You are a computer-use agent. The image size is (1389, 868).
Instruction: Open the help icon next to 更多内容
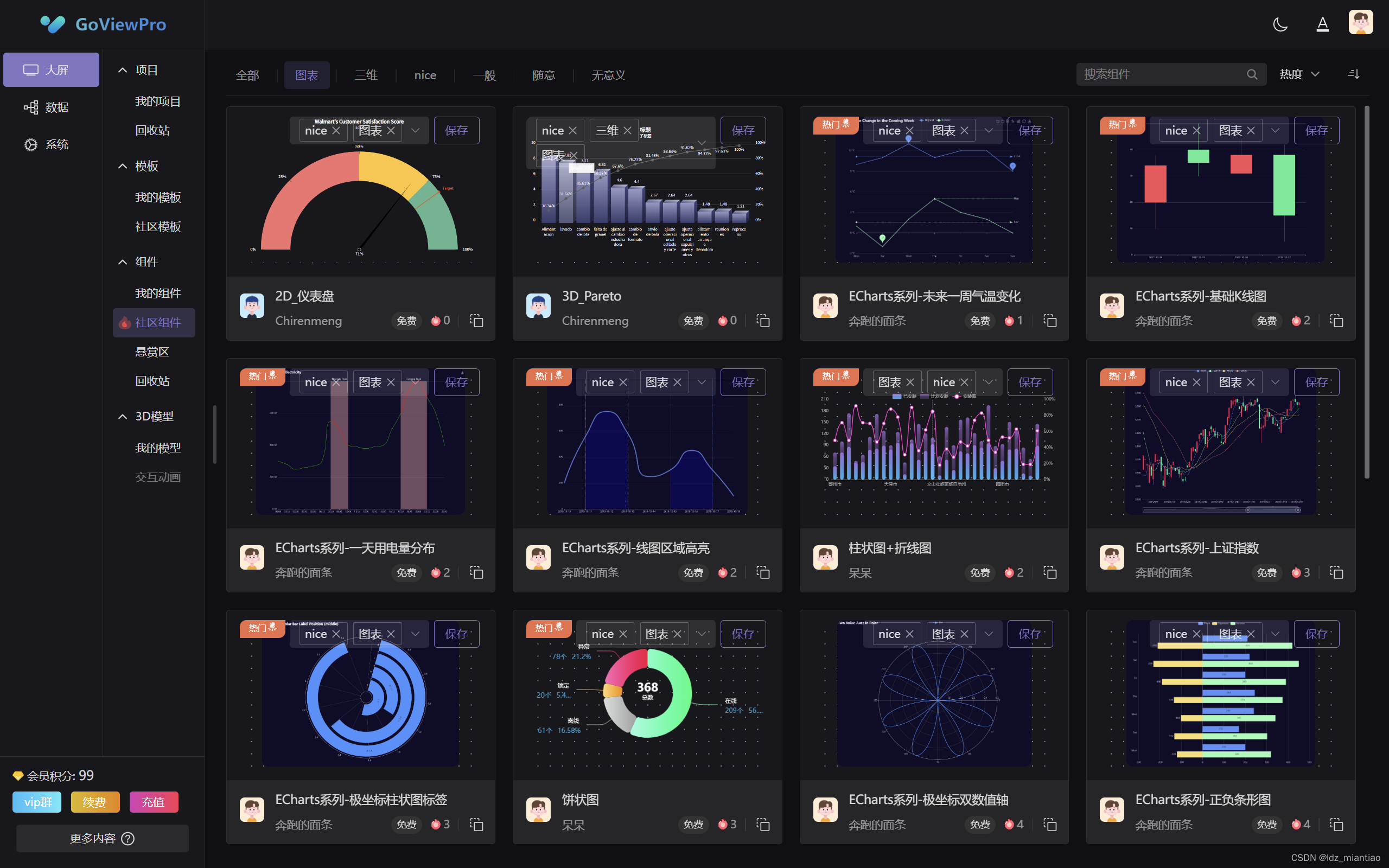pos(128,838)
